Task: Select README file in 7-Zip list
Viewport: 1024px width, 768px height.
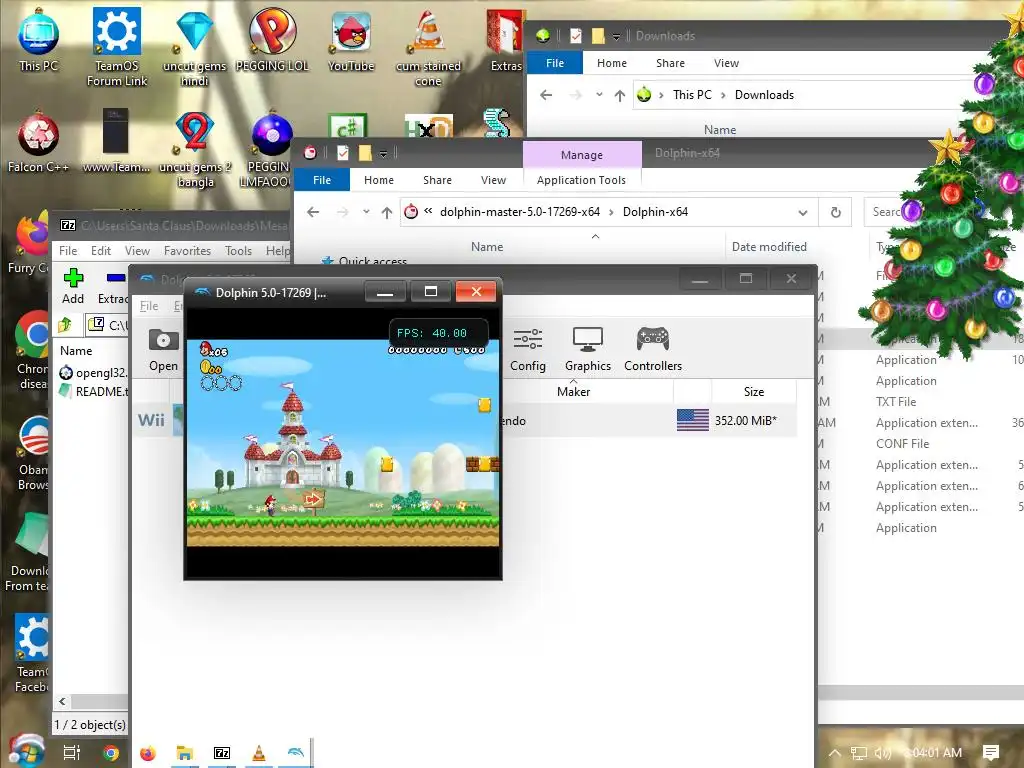Action: (x=93, y=391)
